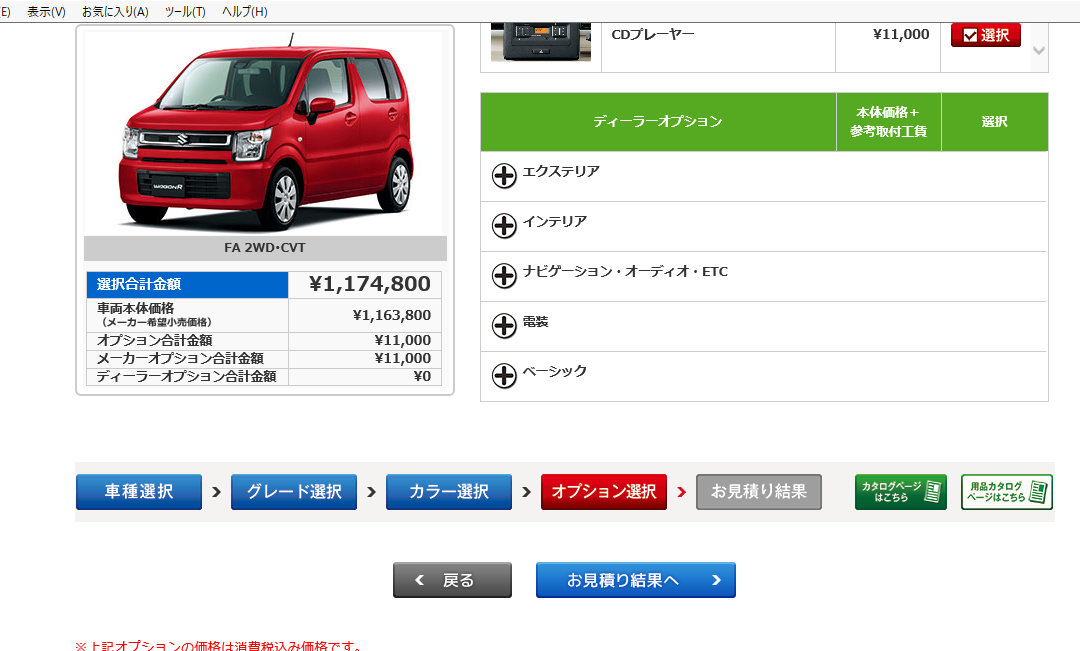Screen dimensions: 1080x651
Task: Click the down chevron beside the 選択 button
Action: point(1039,50)
